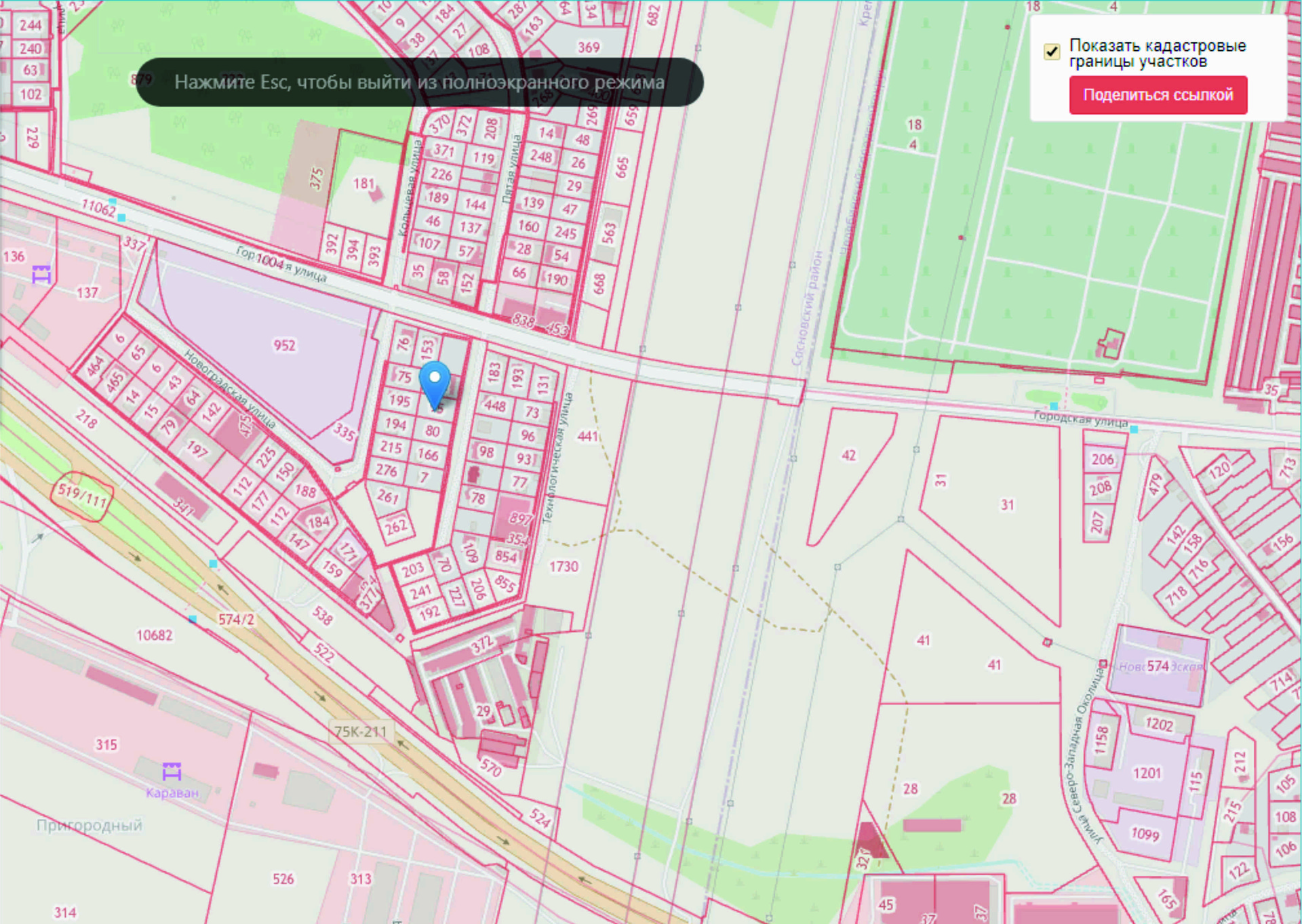
Task: Click parcel 369 at the top
Action: [588, 47]
